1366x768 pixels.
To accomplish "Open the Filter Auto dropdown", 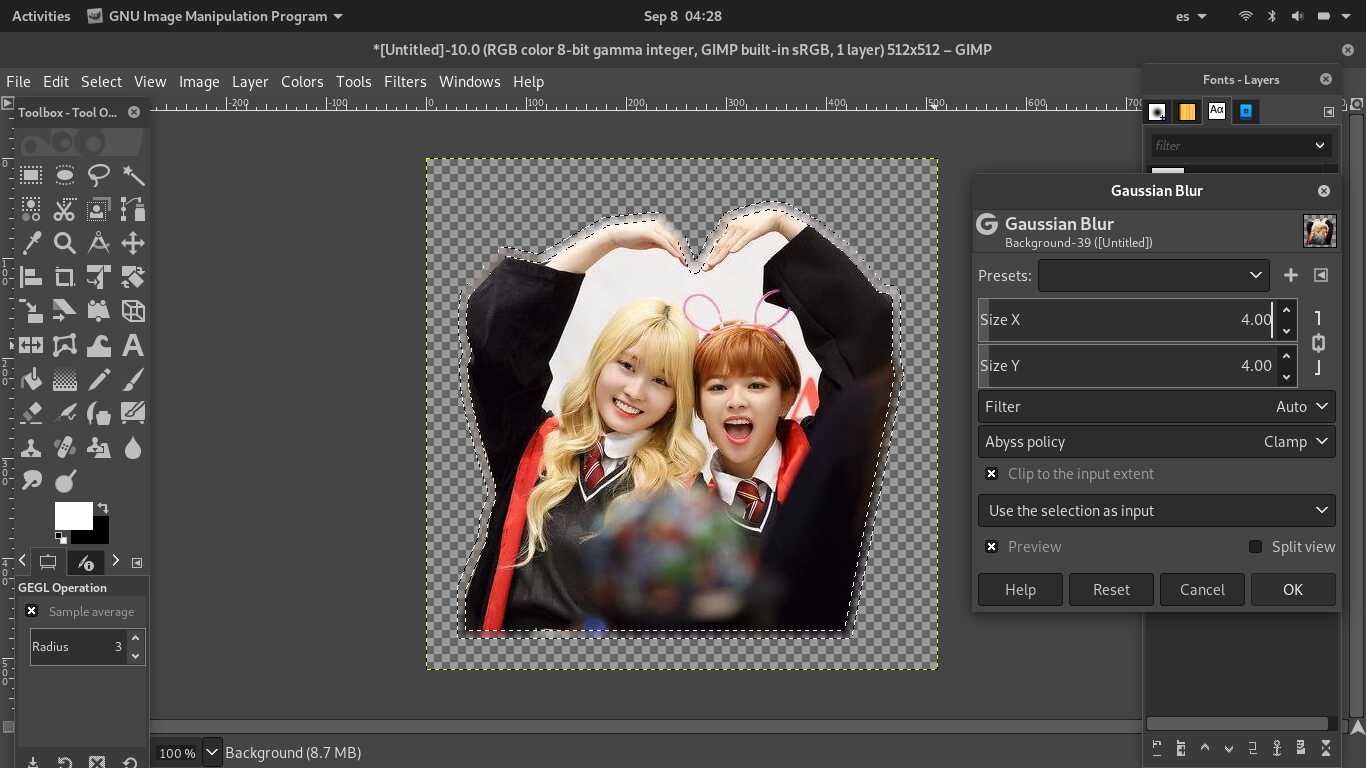I will tap(1156, 407).
